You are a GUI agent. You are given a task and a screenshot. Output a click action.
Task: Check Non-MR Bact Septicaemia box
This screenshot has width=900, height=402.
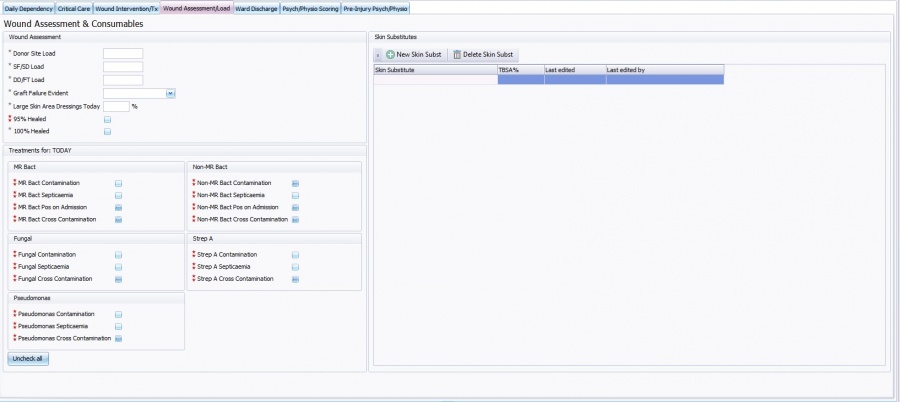(295, 195)
